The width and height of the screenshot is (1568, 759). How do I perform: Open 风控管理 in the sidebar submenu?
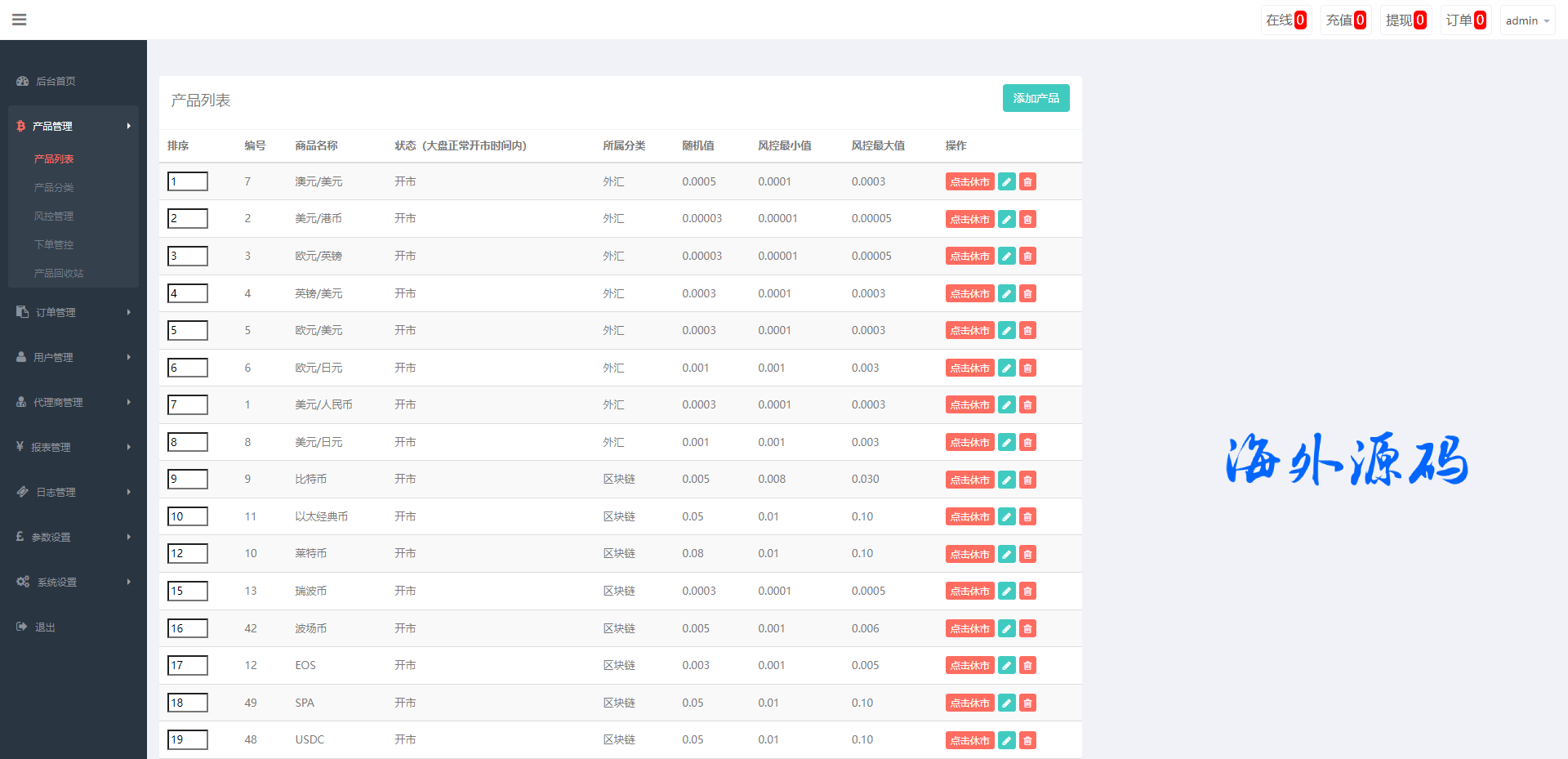54,216
